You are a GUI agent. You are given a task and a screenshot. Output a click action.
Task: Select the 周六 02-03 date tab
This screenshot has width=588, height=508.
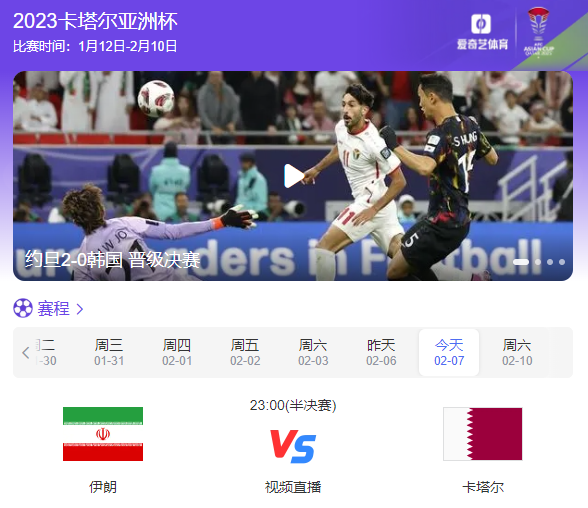click(313, 352)
